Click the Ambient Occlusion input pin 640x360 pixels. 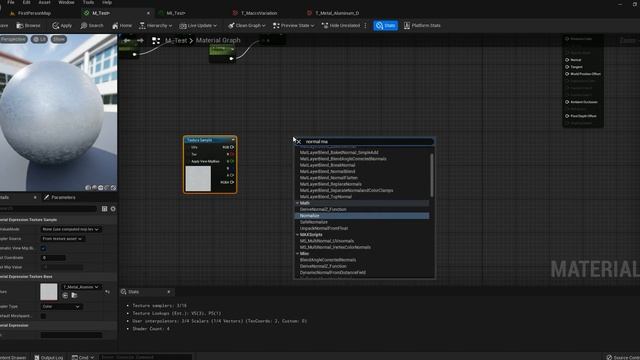point(567,102)
